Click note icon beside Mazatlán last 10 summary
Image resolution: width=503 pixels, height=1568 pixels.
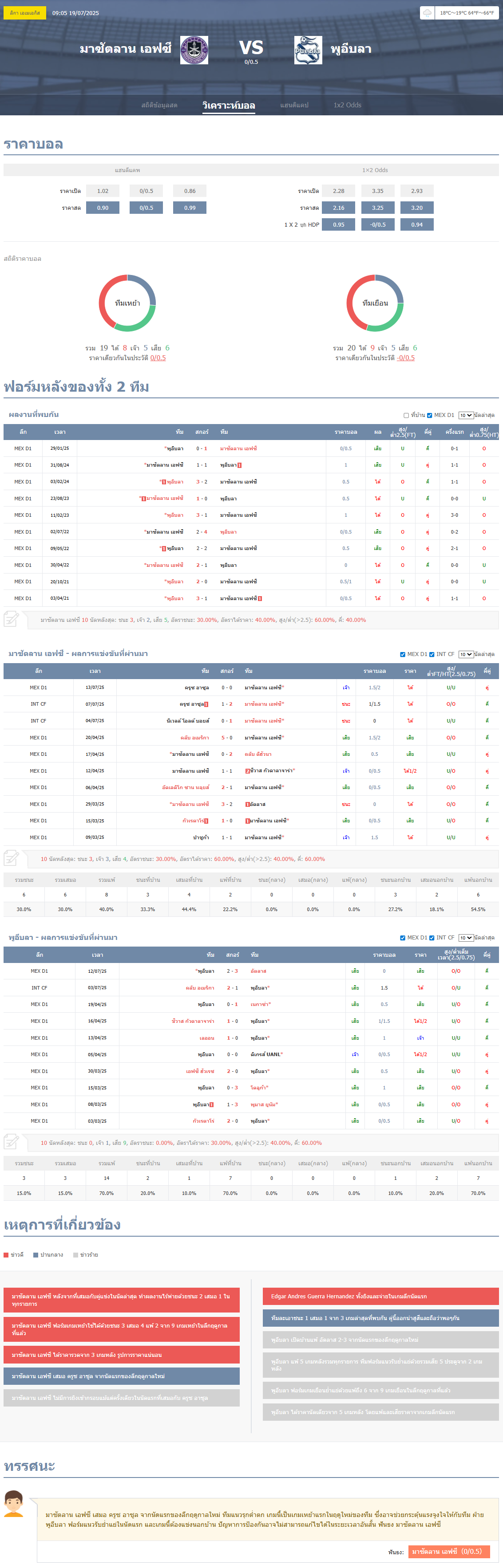point(11,858)
